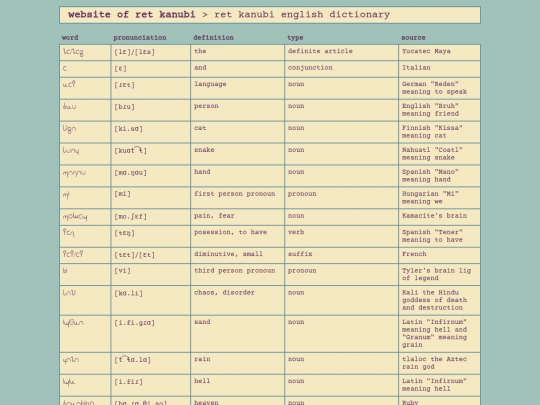The height and width of the screenshot is (405, 540).
Task: Click the 'verb' type cell
Action: [342, 236]
